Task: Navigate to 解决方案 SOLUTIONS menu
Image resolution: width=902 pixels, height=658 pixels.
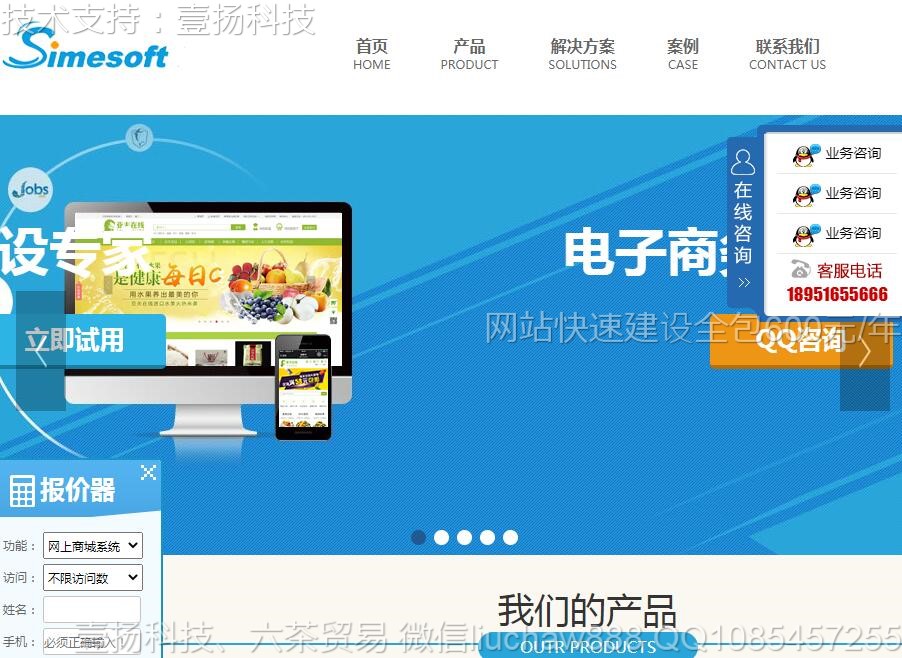Action: pyautogui.click(x=582, y=54)
